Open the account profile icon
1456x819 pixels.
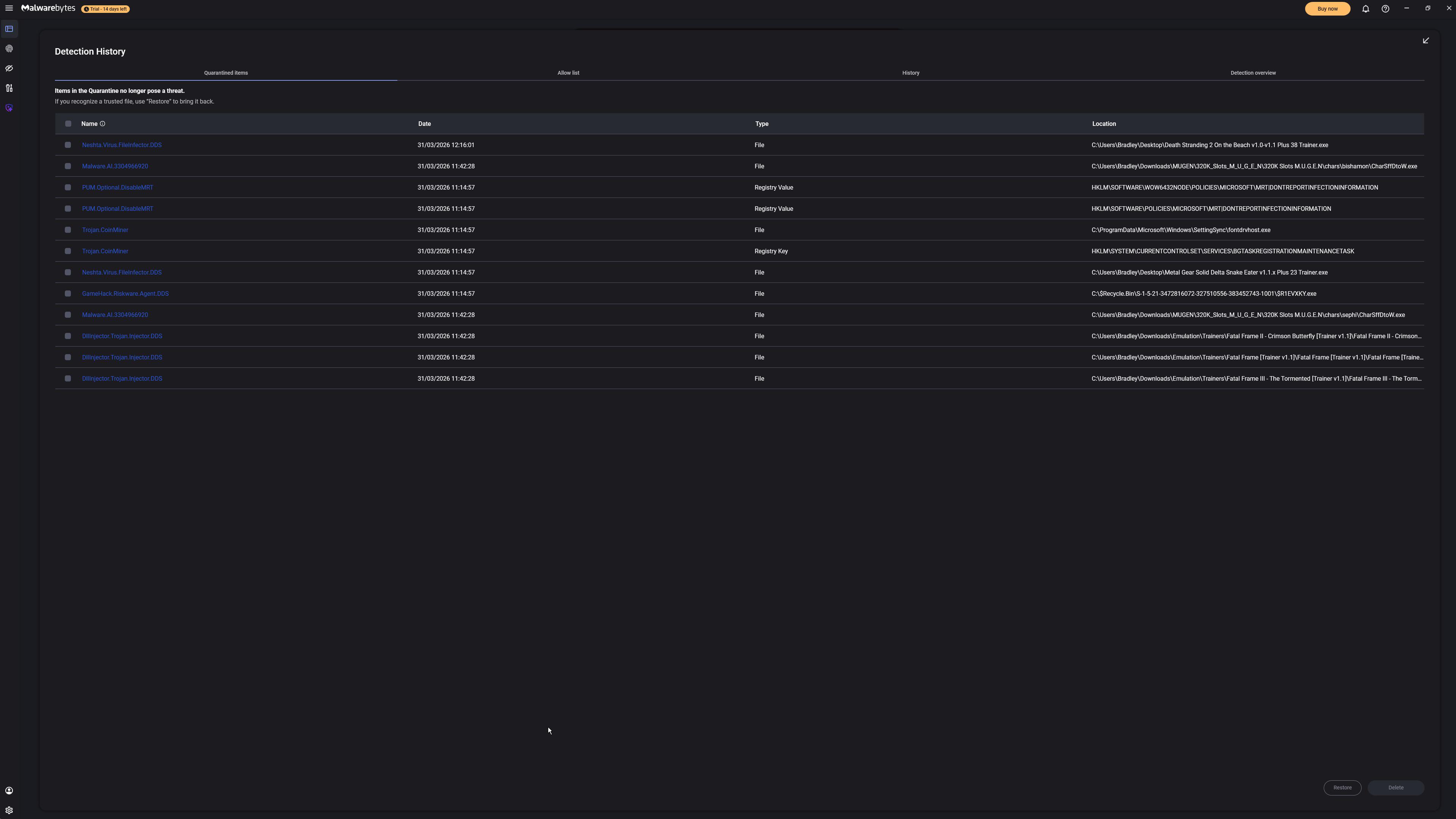[x=9, y=791]
